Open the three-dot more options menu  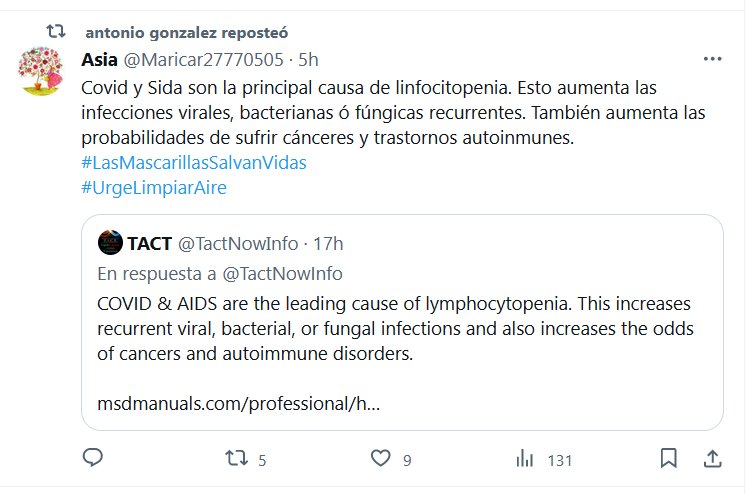pos(712,59)
